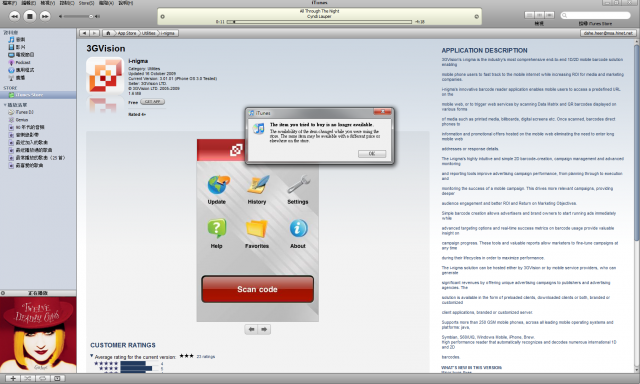Click the playback progress bar of the song
Screen dimensions: 640x384
pyautogui.click(x=319, y=22)
